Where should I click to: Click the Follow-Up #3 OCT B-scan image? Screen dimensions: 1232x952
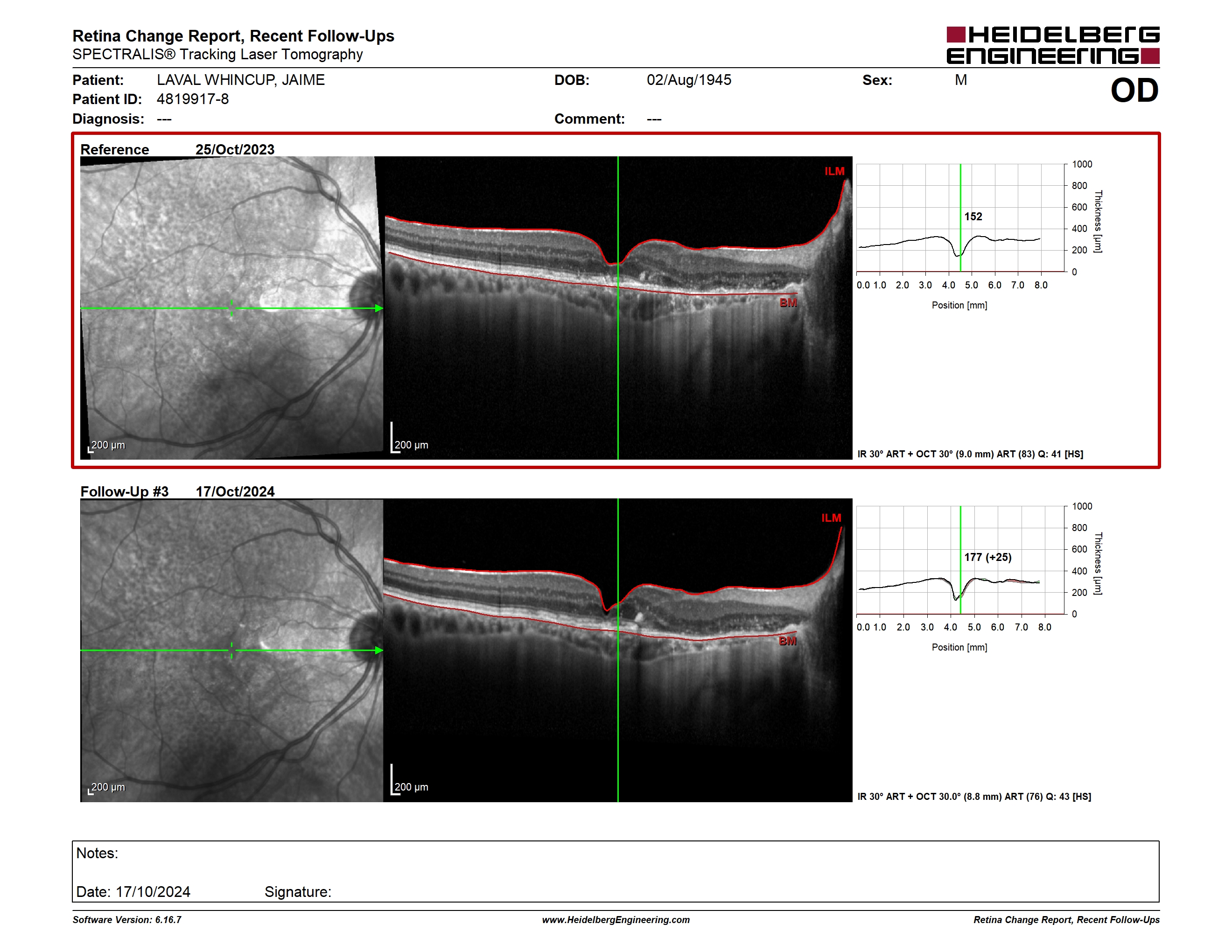click(x=618, y=650)
